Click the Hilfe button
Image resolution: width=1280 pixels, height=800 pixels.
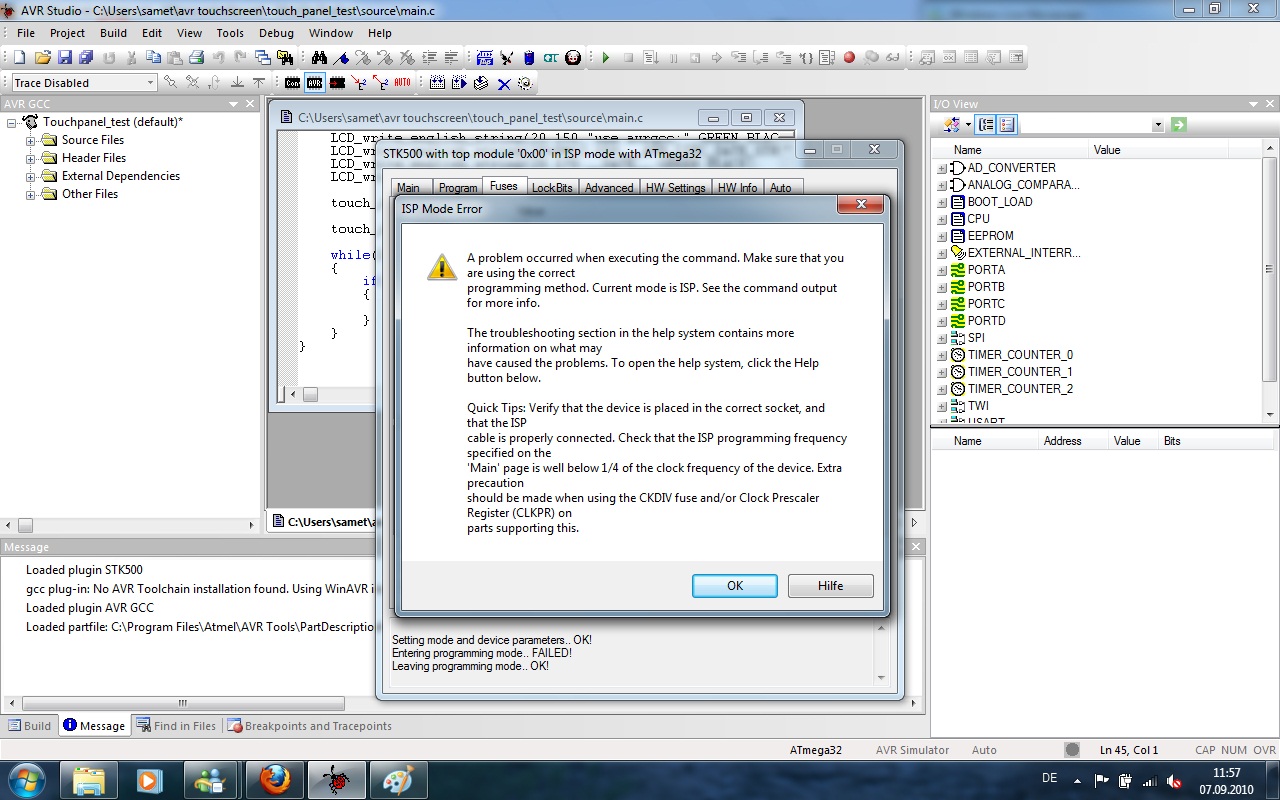[831, 586]
